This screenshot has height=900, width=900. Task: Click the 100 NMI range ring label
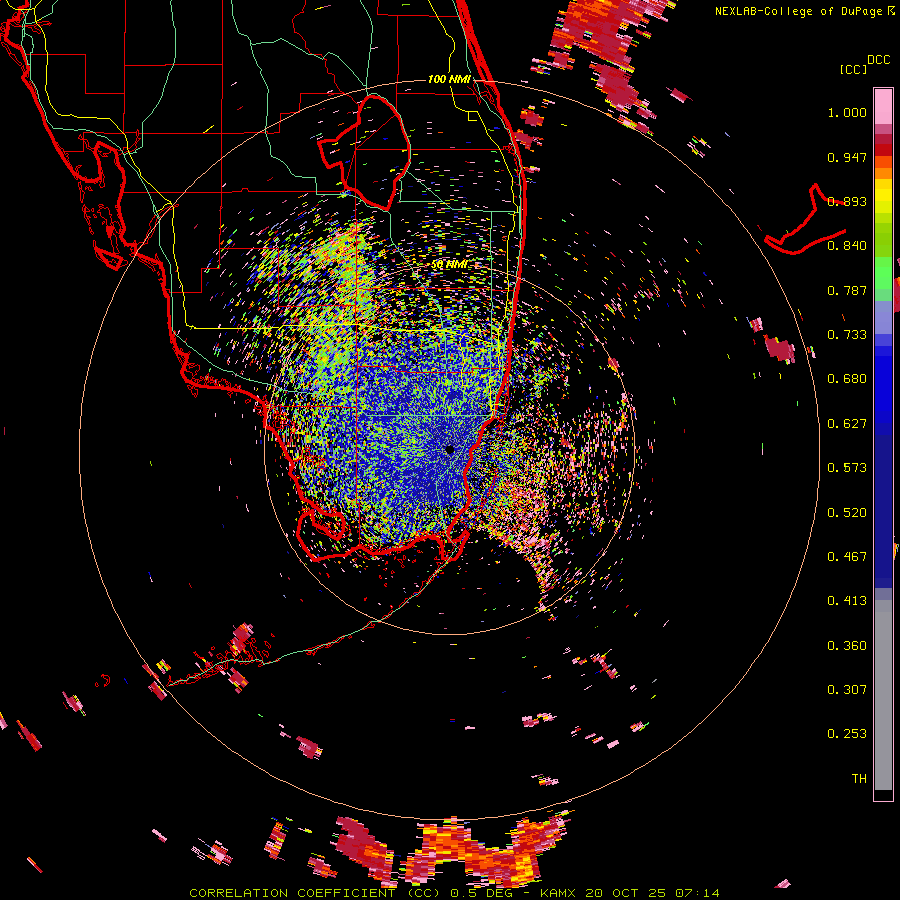[x=449, y=79]
